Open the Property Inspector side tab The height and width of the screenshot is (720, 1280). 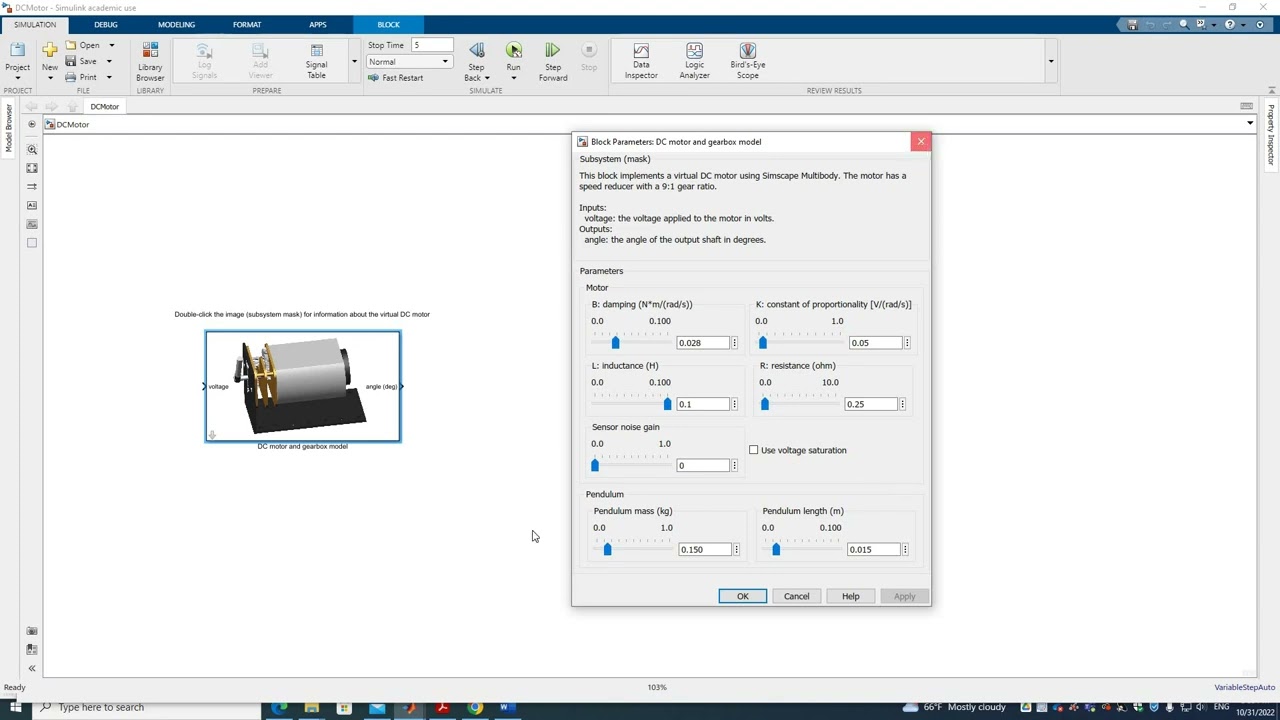point(1271,135)
